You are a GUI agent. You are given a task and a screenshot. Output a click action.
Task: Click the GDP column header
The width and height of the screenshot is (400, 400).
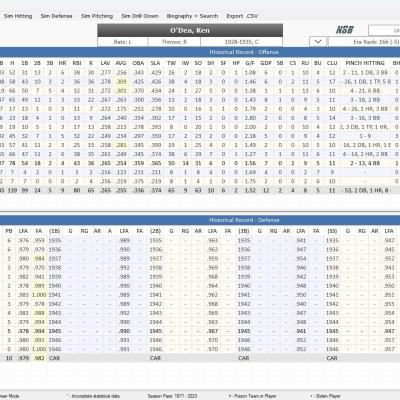tap(266, 63)
